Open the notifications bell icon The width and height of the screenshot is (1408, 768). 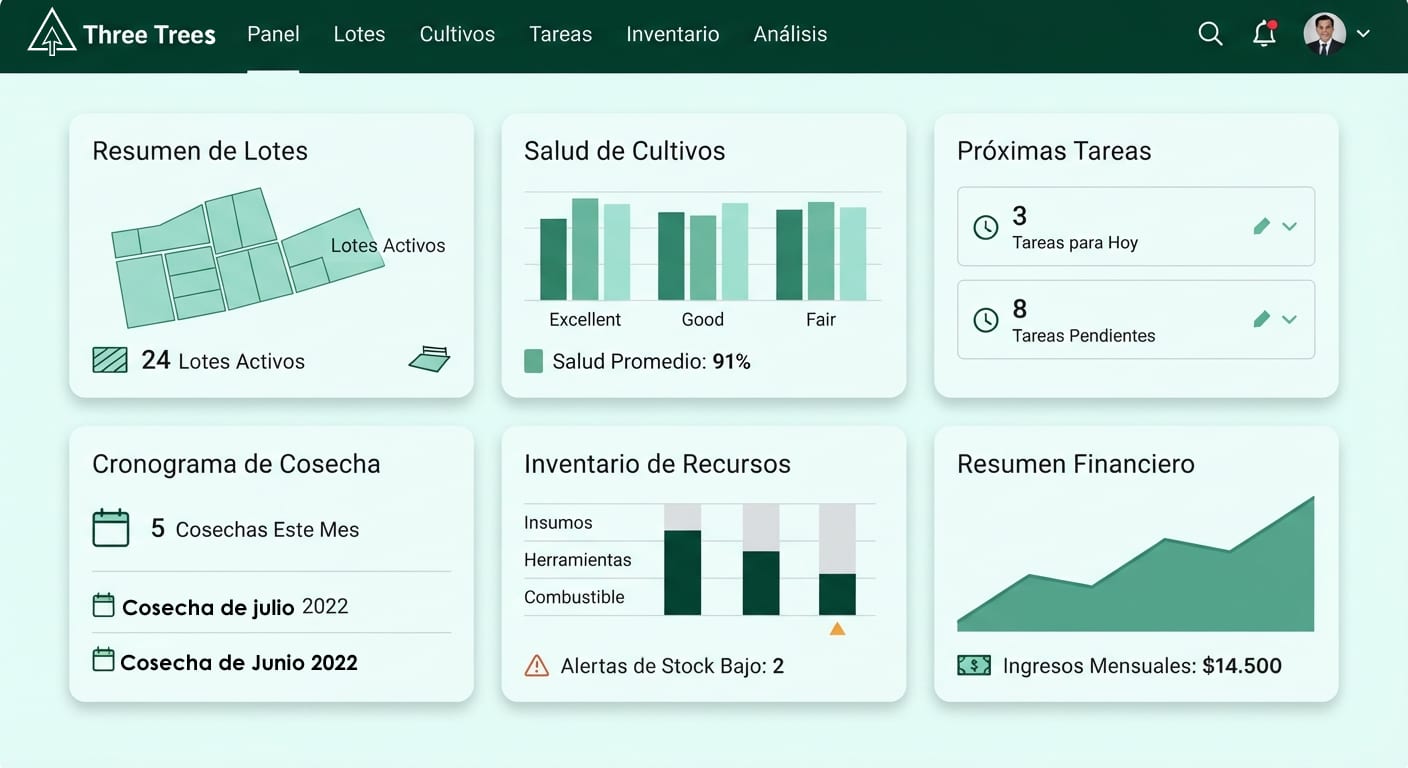1264,33
